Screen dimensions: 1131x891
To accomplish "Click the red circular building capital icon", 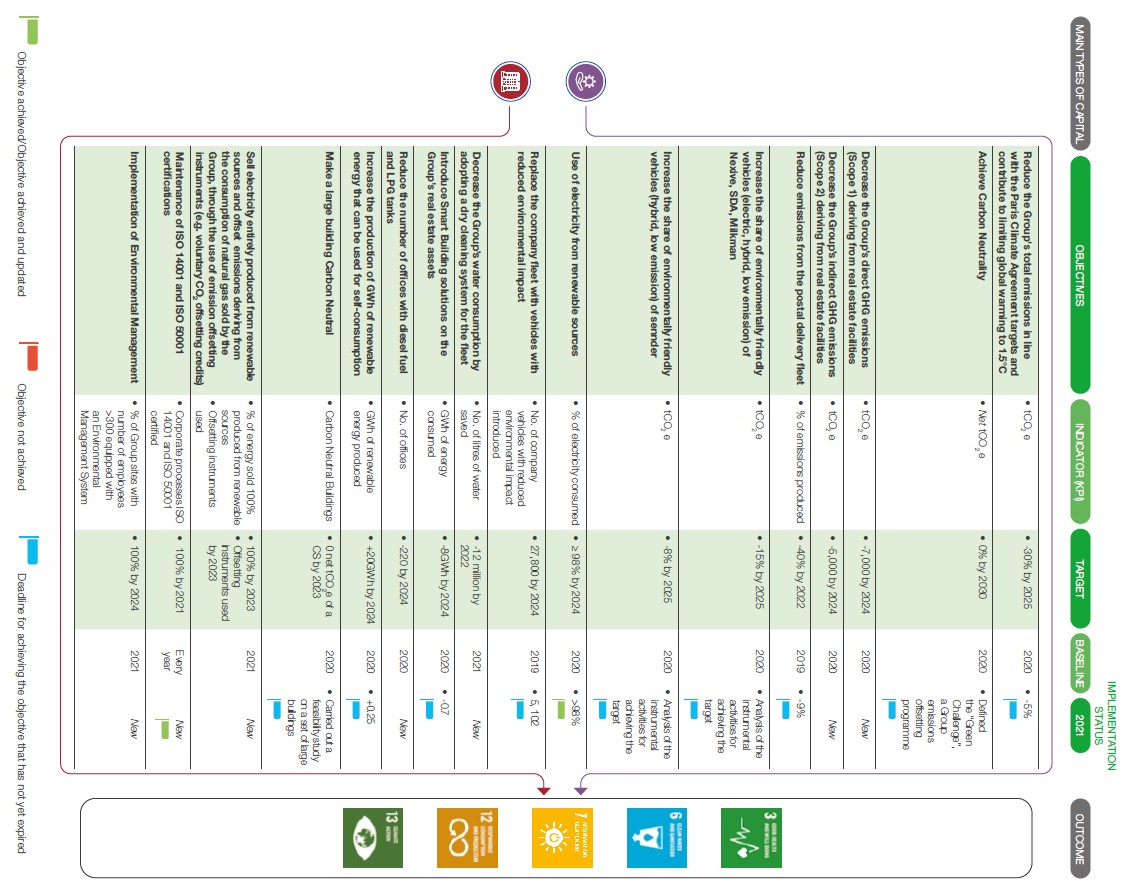I will [x=509, y=80].
